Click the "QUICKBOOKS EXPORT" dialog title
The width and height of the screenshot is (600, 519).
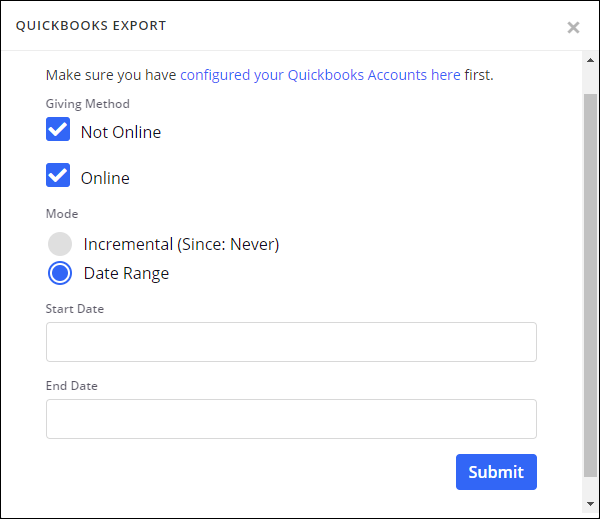point(91,25)
